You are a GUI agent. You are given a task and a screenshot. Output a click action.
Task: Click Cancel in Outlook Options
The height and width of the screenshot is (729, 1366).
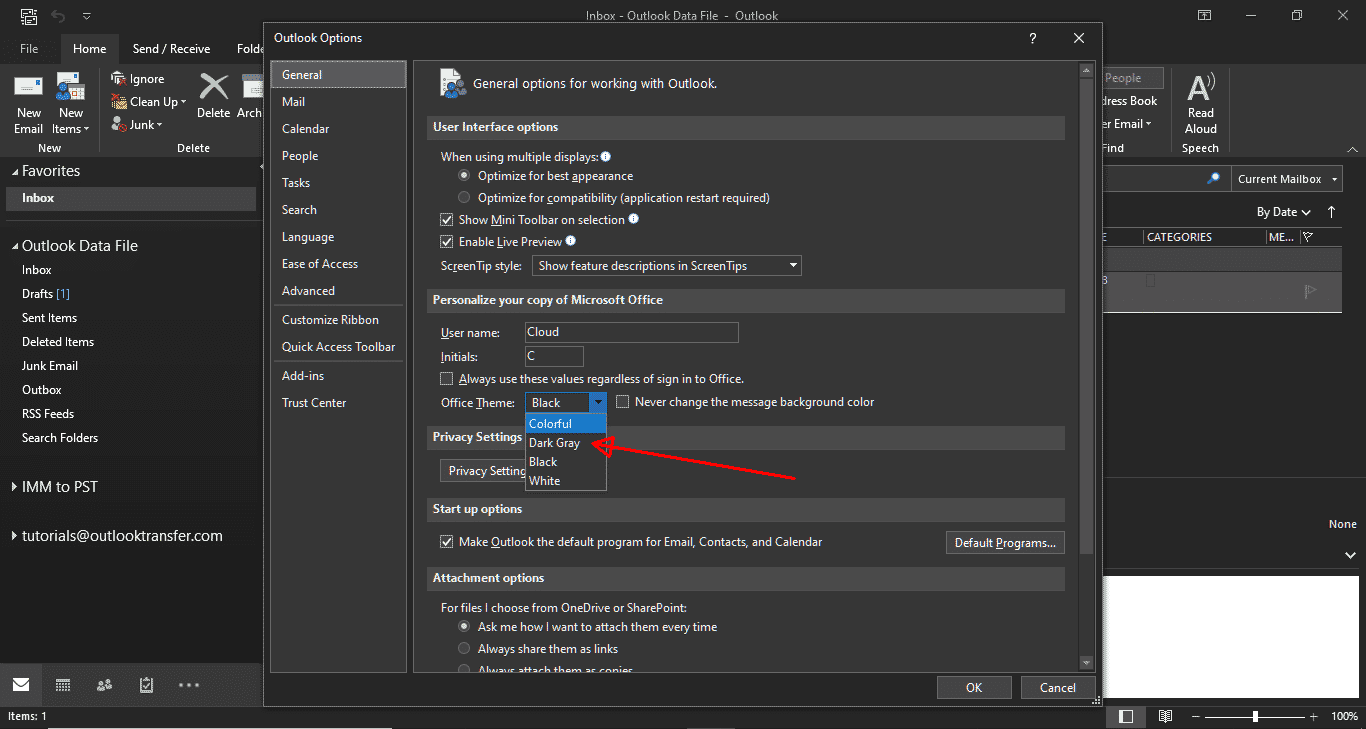(x=1057, y=687)
